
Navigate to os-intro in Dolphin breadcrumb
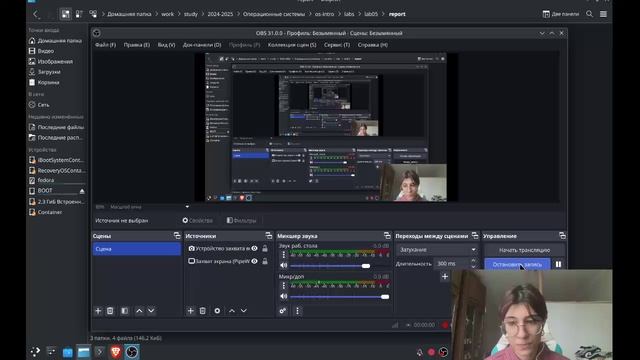click(324, 14)
